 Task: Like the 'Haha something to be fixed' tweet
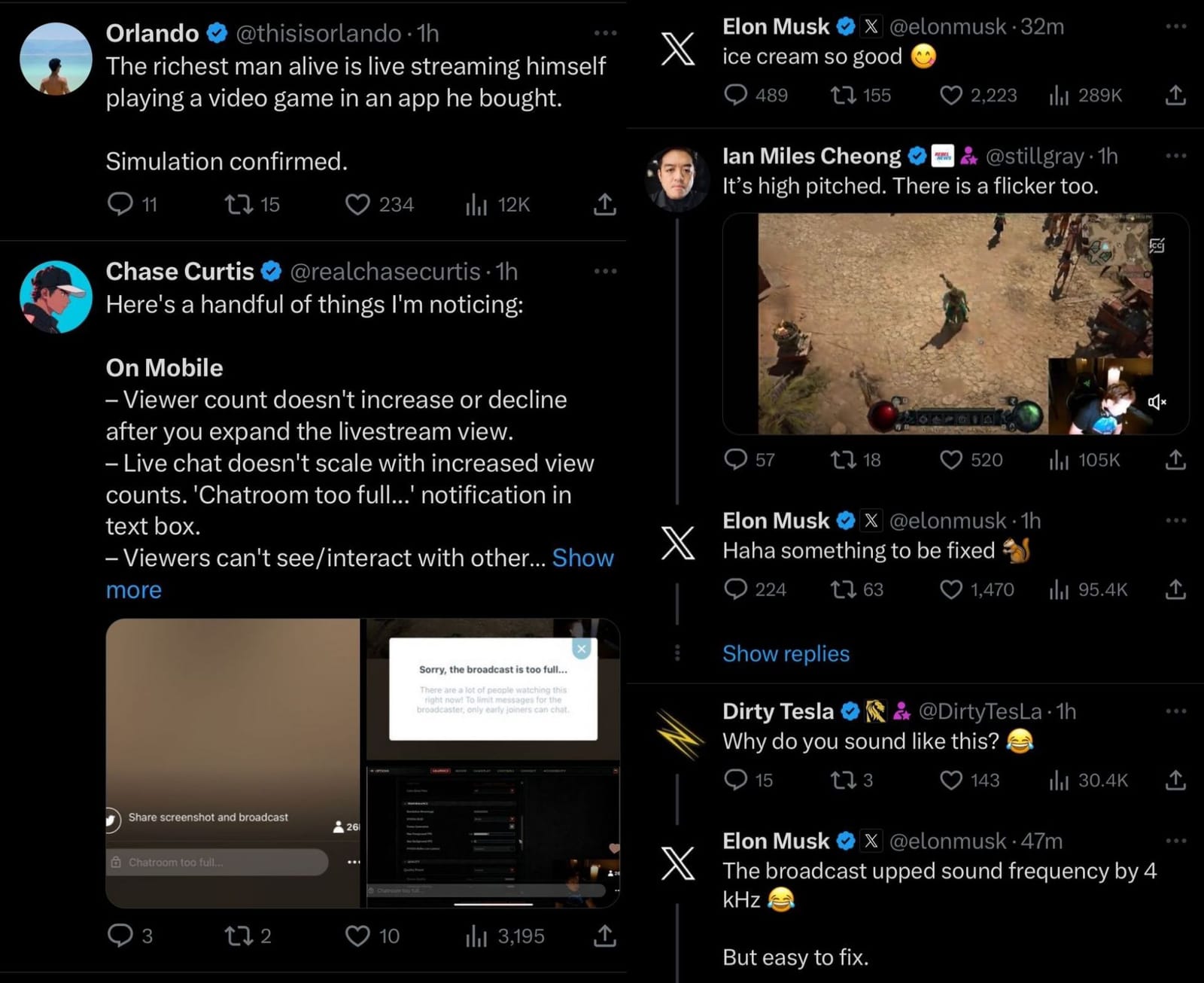pyautogui.click(x=952, y=590)
